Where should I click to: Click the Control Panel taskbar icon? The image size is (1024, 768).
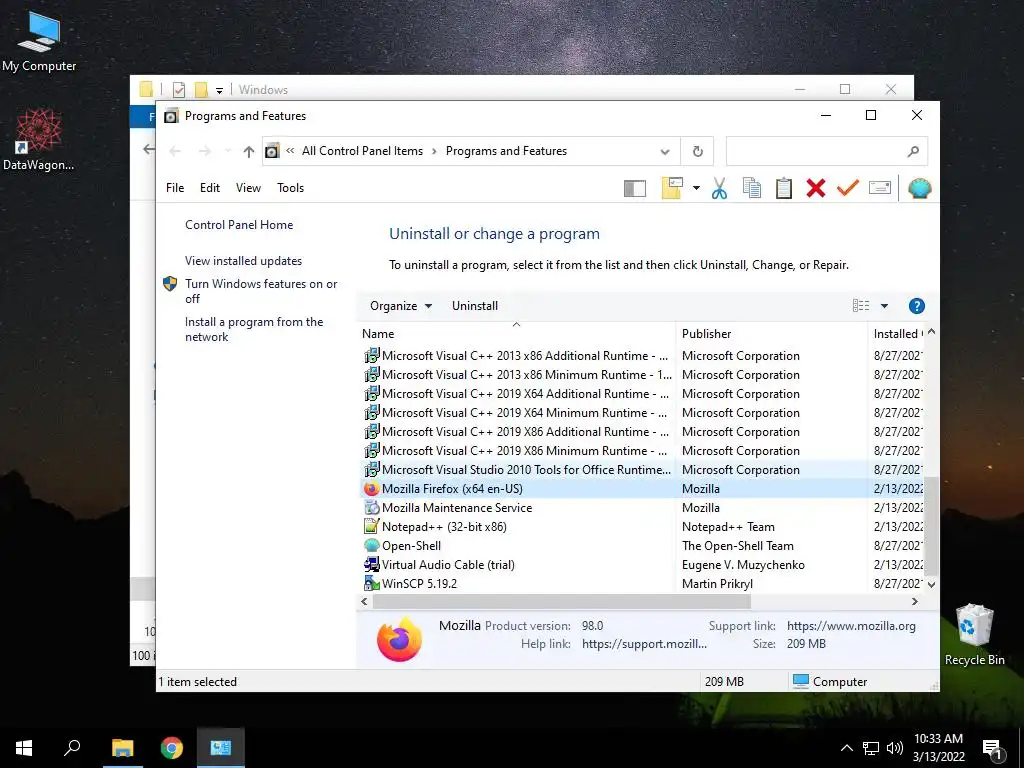coord(221,748)
